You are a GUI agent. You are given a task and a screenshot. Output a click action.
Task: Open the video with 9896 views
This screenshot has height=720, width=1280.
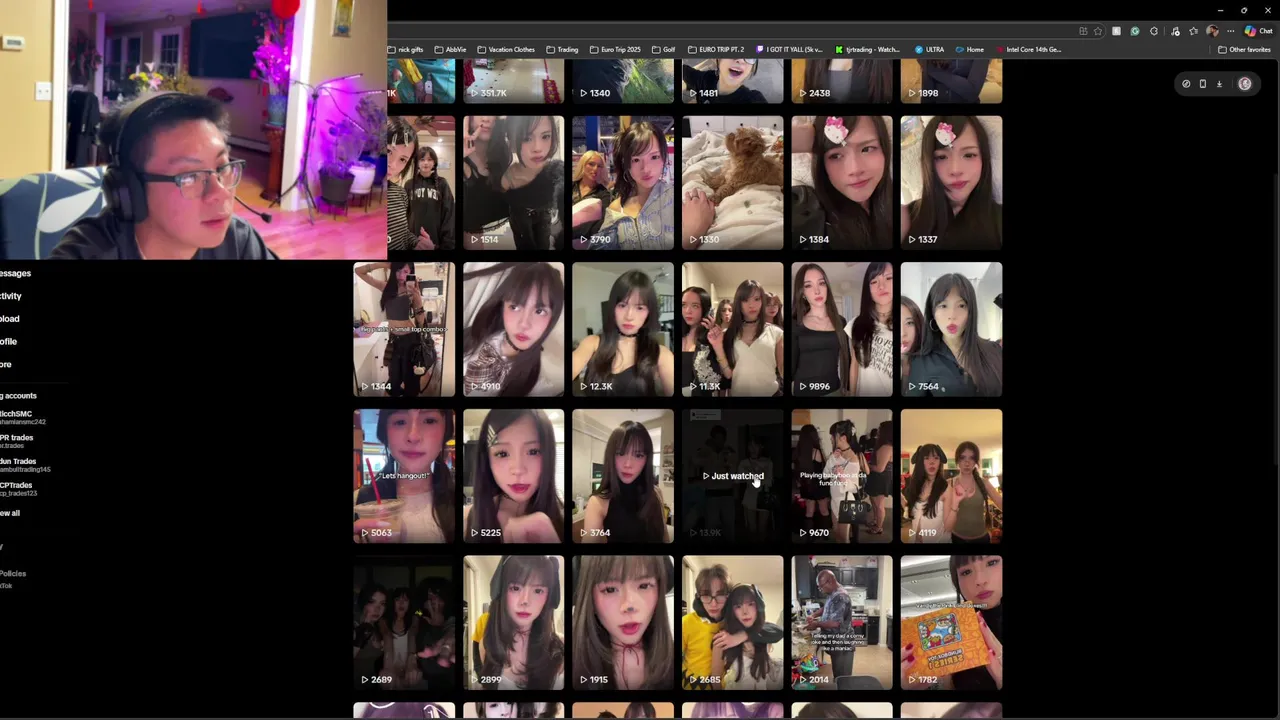(842, 329)
